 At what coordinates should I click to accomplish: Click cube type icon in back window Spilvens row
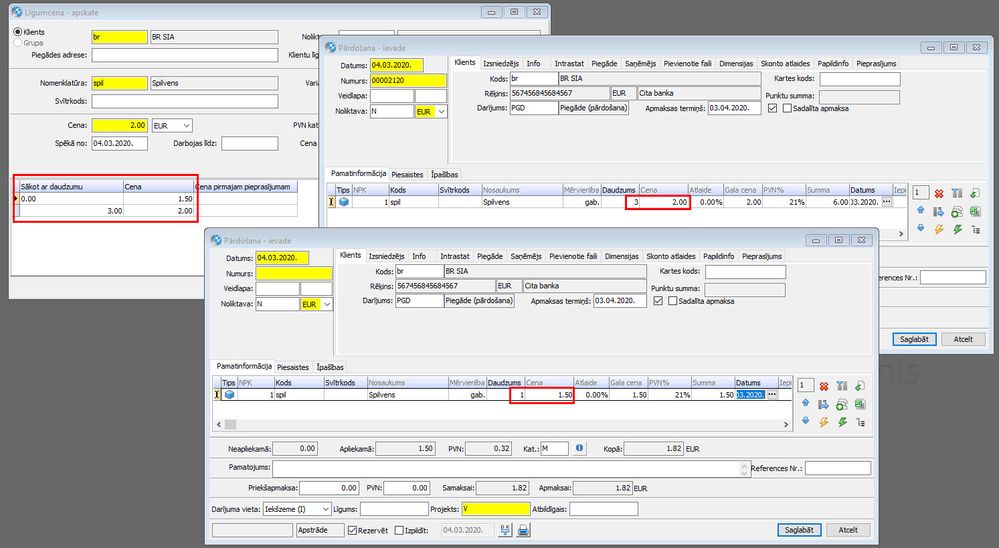pos(344,202)
